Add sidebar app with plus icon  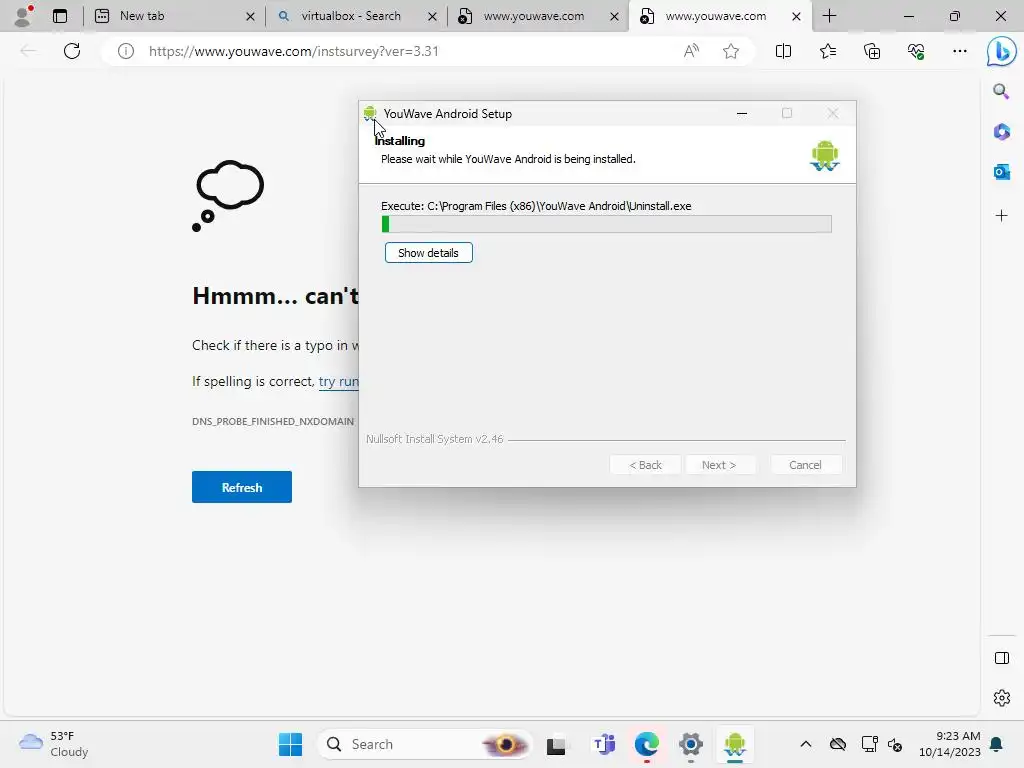pos(1001,216)
